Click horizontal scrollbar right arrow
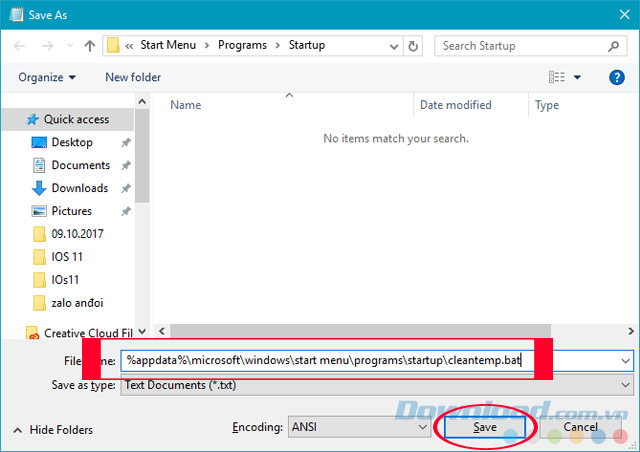This screenshot has width=640, height=452. [631, 331]
